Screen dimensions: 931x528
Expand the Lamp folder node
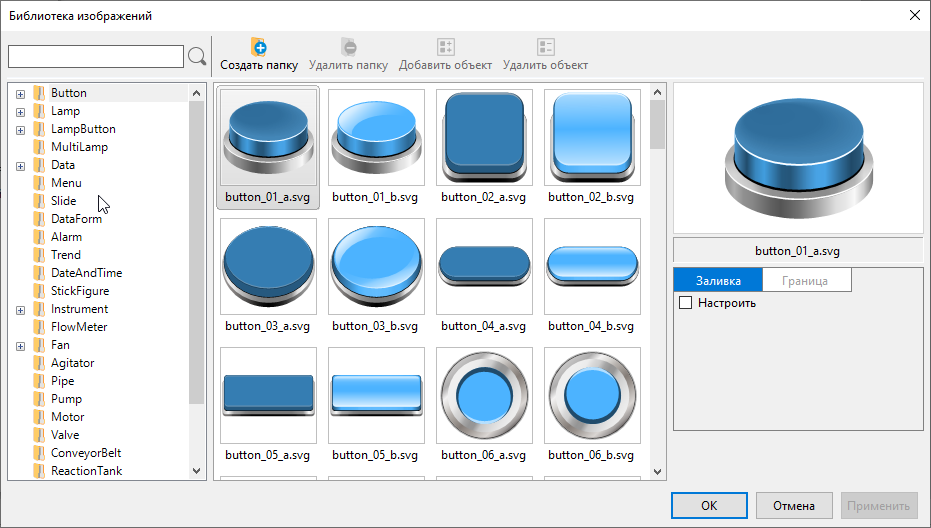[x=20, y=112]
